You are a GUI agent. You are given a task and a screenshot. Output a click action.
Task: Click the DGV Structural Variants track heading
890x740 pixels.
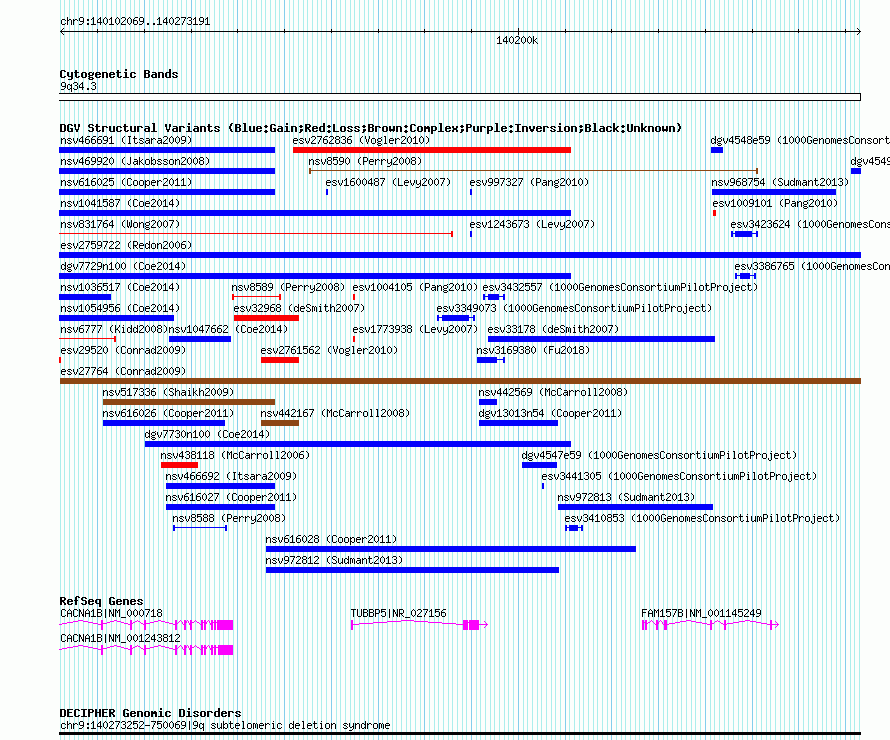tap(371, 128)
